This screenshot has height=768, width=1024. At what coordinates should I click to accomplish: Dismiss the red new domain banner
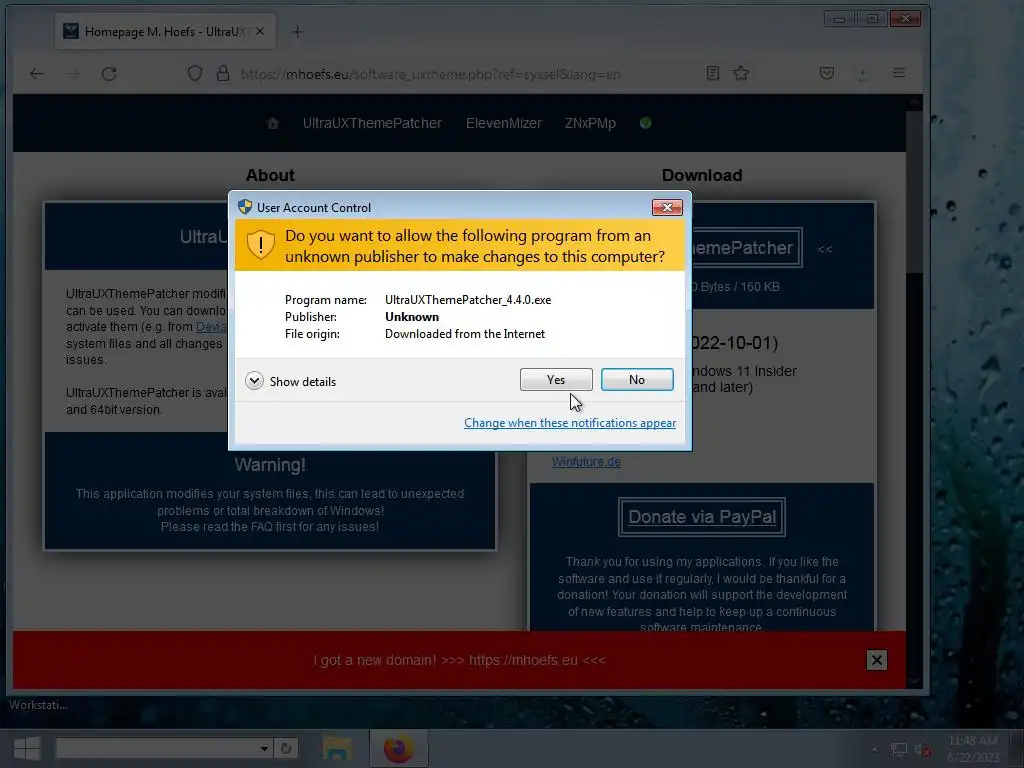pyautogui.click(x=876, y=660)
